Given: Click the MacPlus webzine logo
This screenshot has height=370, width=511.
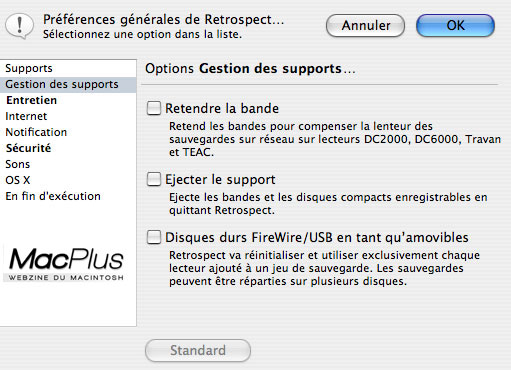Looking at the screenshot, I should (66, 265).
